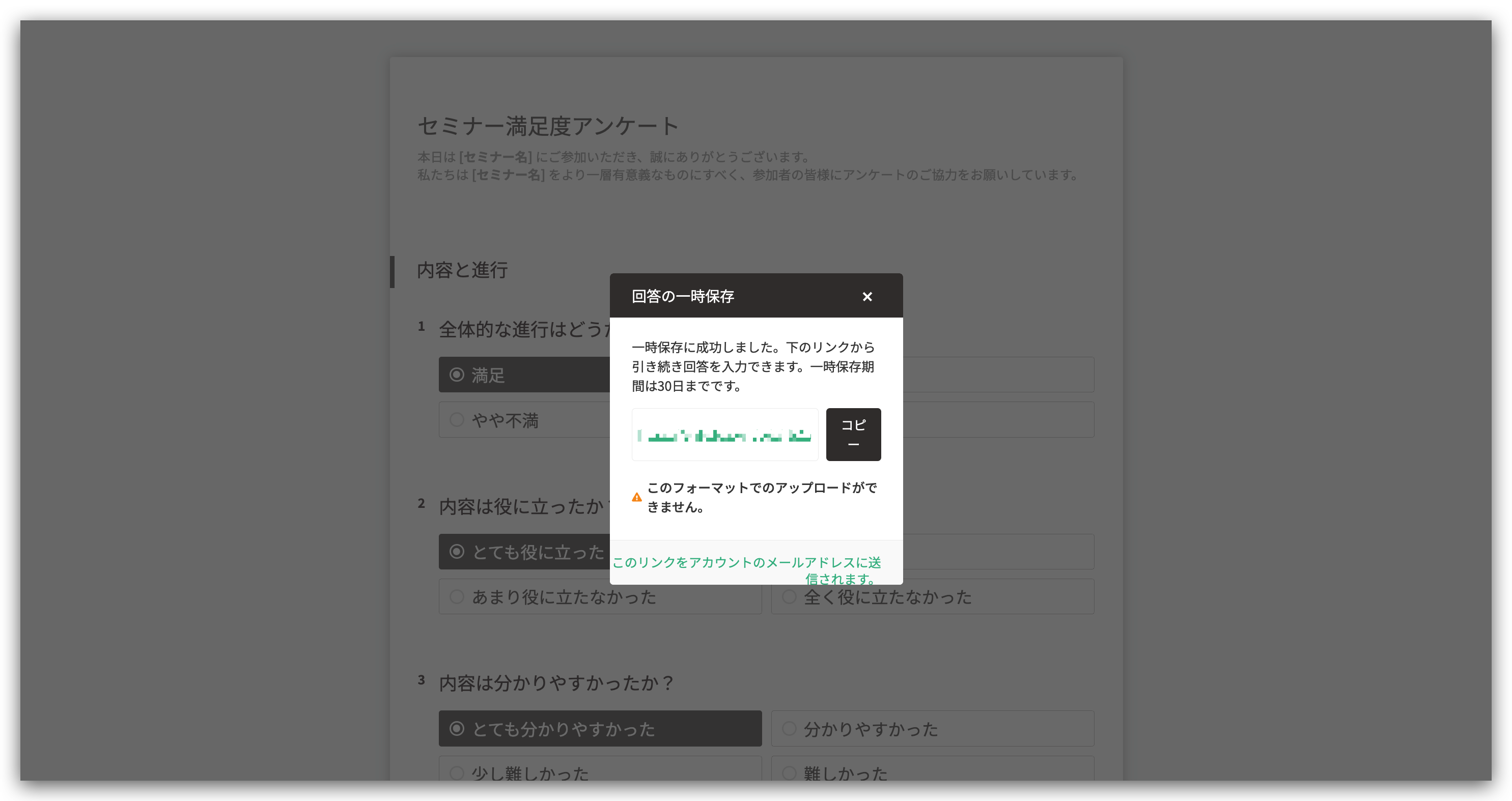Image resolution: width=1512 pixels, height=801 pixels.
Task: Open the send link to email address link
Action: pos(747,570)
